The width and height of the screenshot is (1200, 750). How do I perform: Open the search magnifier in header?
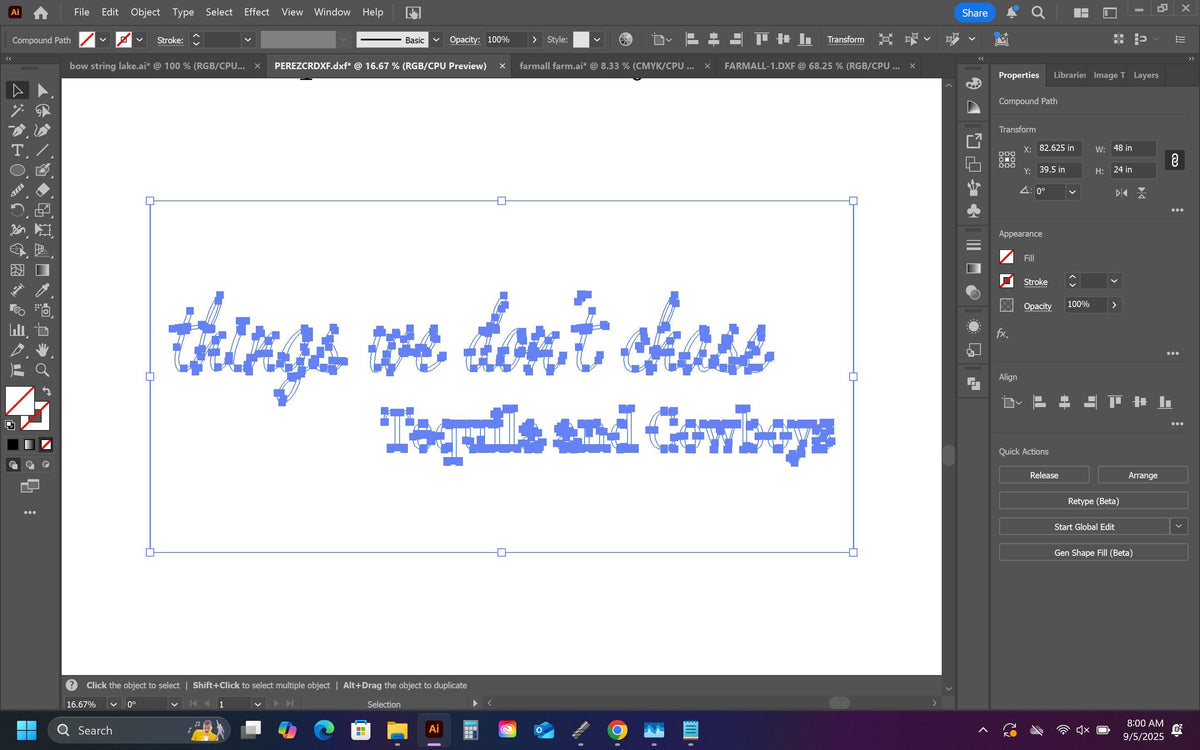click(x=1038, y=13)
